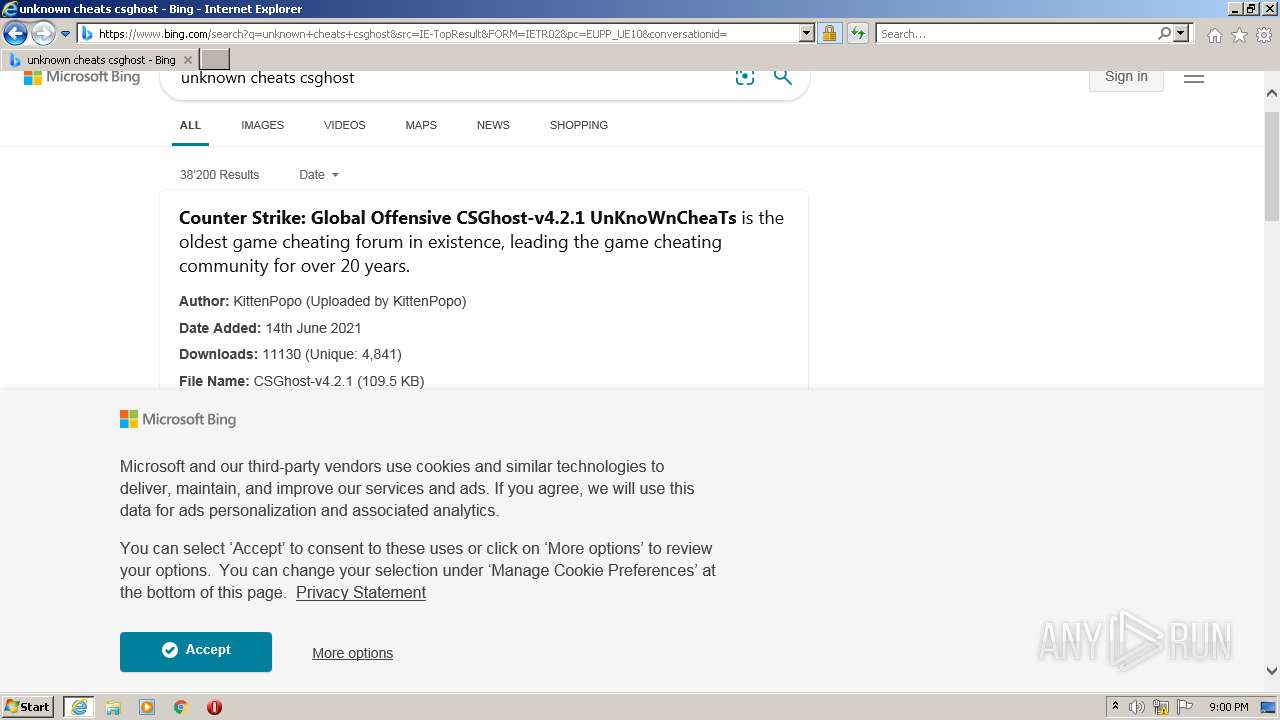
Task: Open the Privacy Statement link
Action: click(361, 593)
